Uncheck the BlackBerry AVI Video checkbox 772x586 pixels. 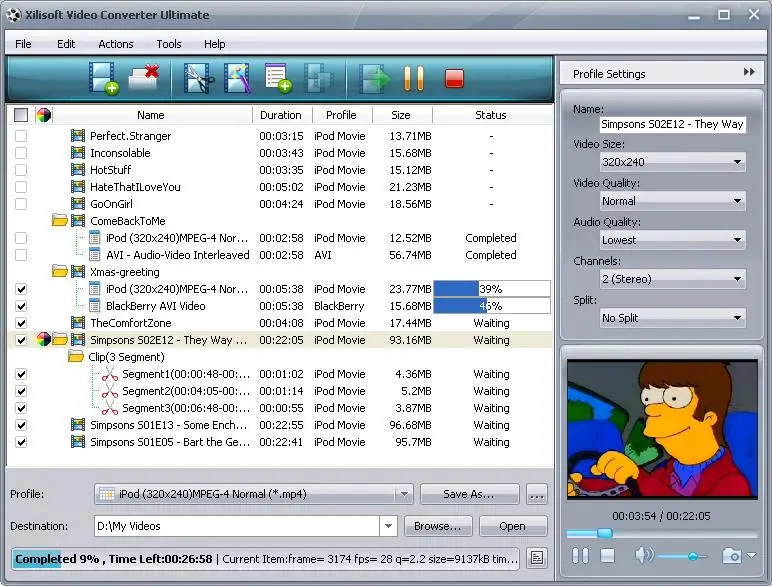pos(21,306)
